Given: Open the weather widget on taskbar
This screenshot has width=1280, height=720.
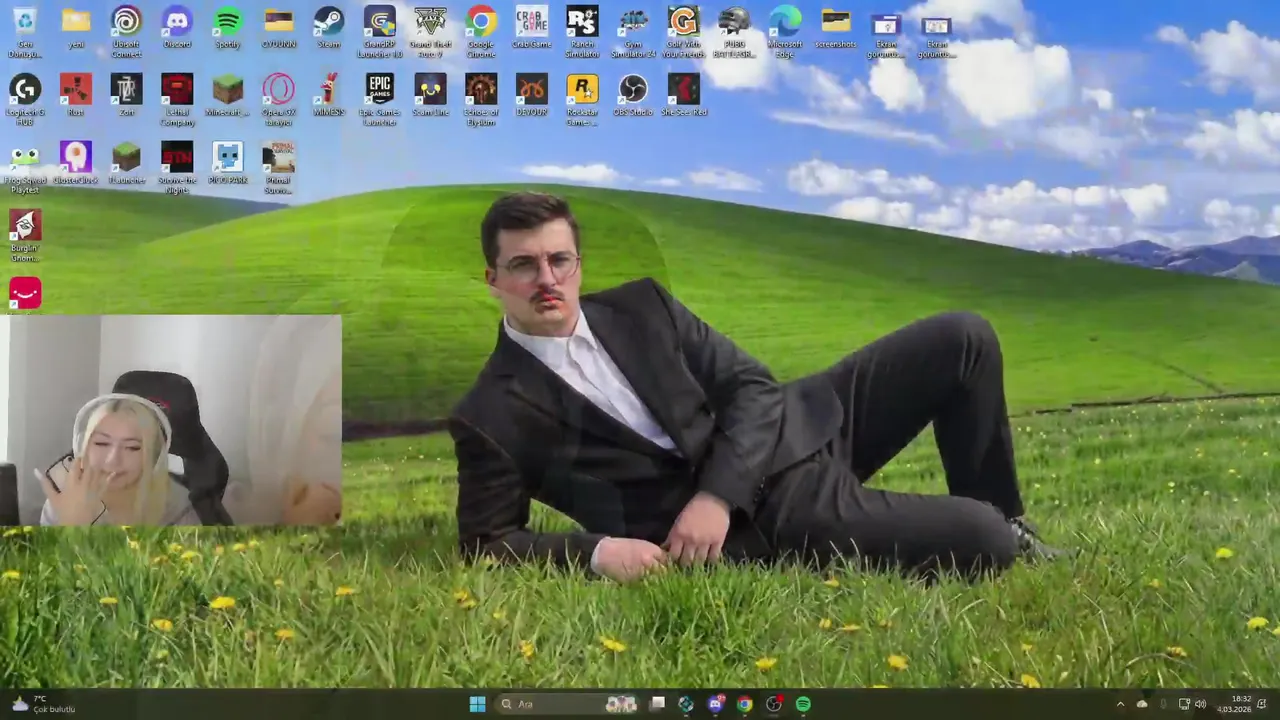Looking at the screenshot, I should 42,704.
